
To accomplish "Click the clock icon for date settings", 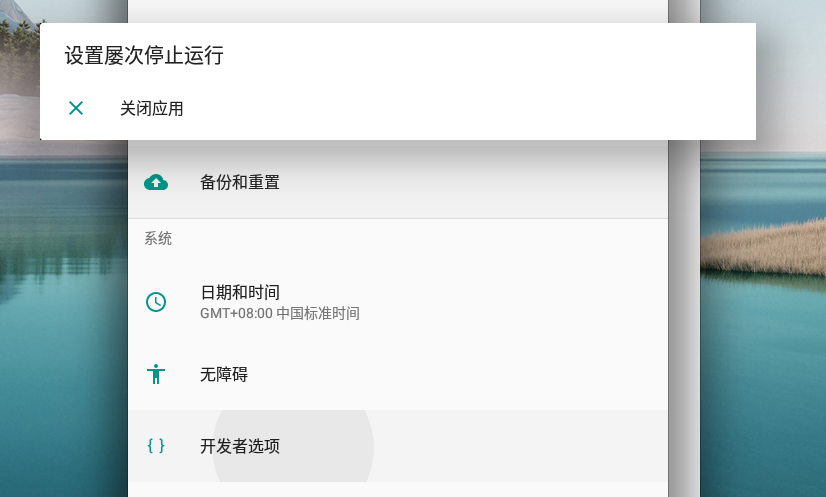I will (156, 302).
